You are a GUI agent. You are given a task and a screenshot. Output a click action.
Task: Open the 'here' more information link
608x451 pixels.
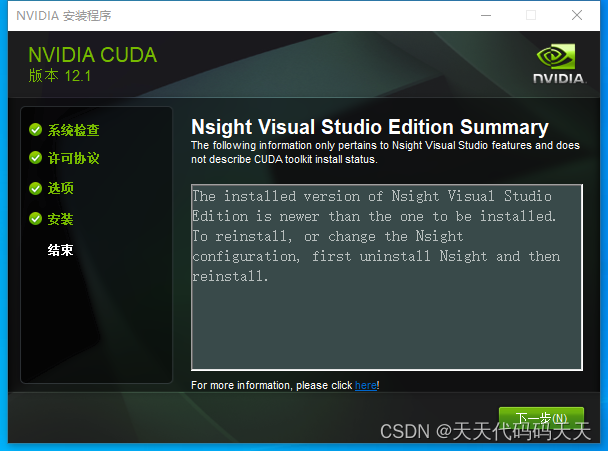pyautogui.click(x=366, y=385)
